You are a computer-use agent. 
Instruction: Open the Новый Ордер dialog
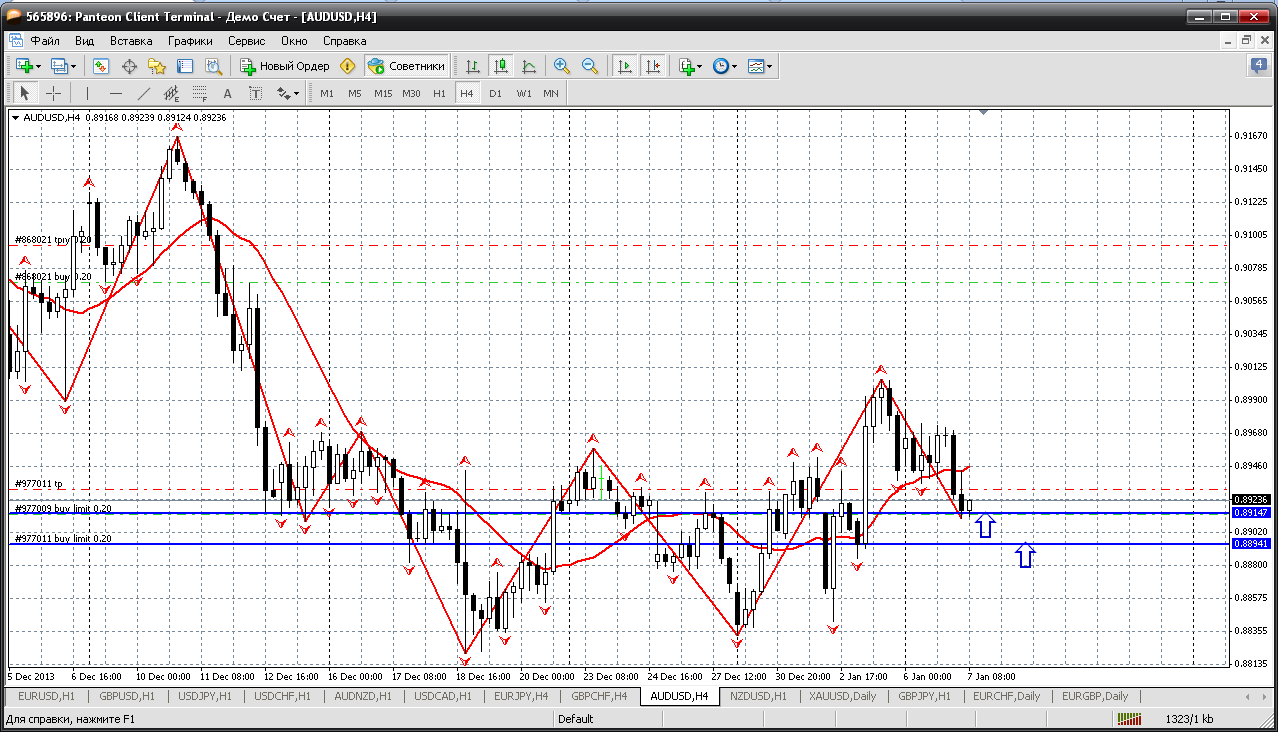click(x=285, y=66)
